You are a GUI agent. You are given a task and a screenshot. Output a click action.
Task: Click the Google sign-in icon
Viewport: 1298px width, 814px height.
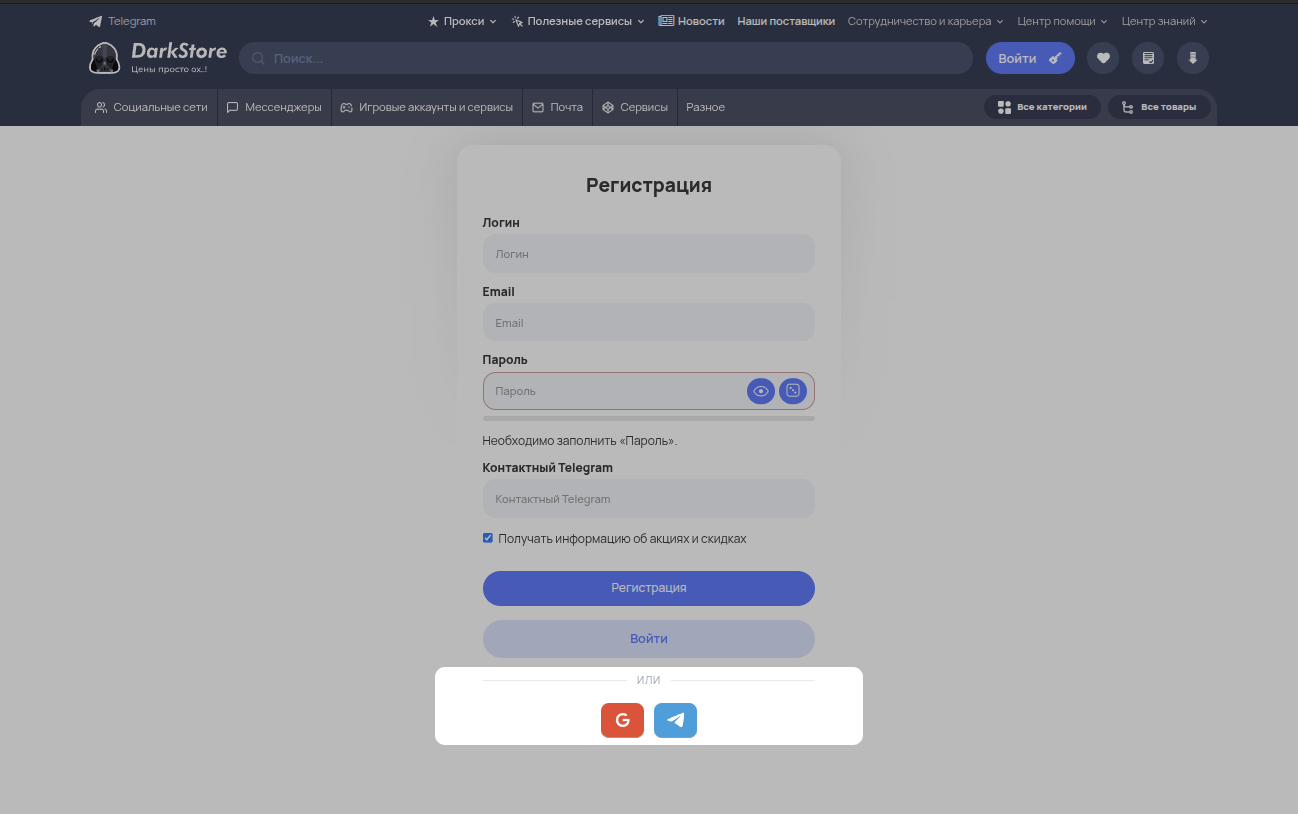click(622, 720)
